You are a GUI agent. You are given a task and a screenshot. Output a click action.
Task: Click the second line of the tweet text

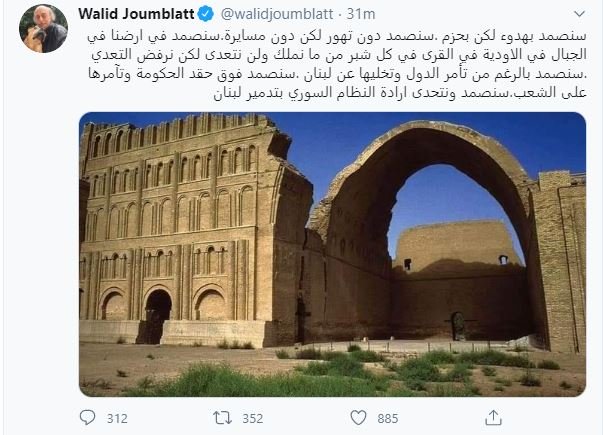[x=339, y=55]
